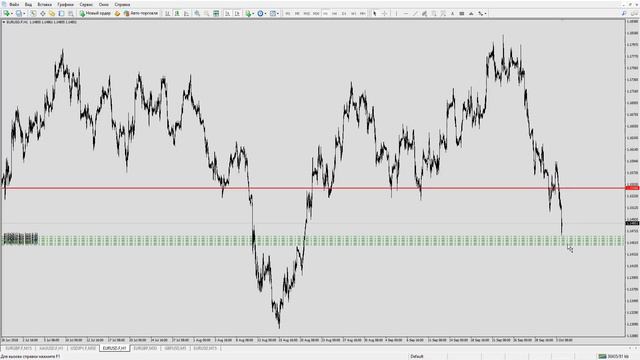Open the Вид menu
640x360 pixels.
(x=28, y=4)
